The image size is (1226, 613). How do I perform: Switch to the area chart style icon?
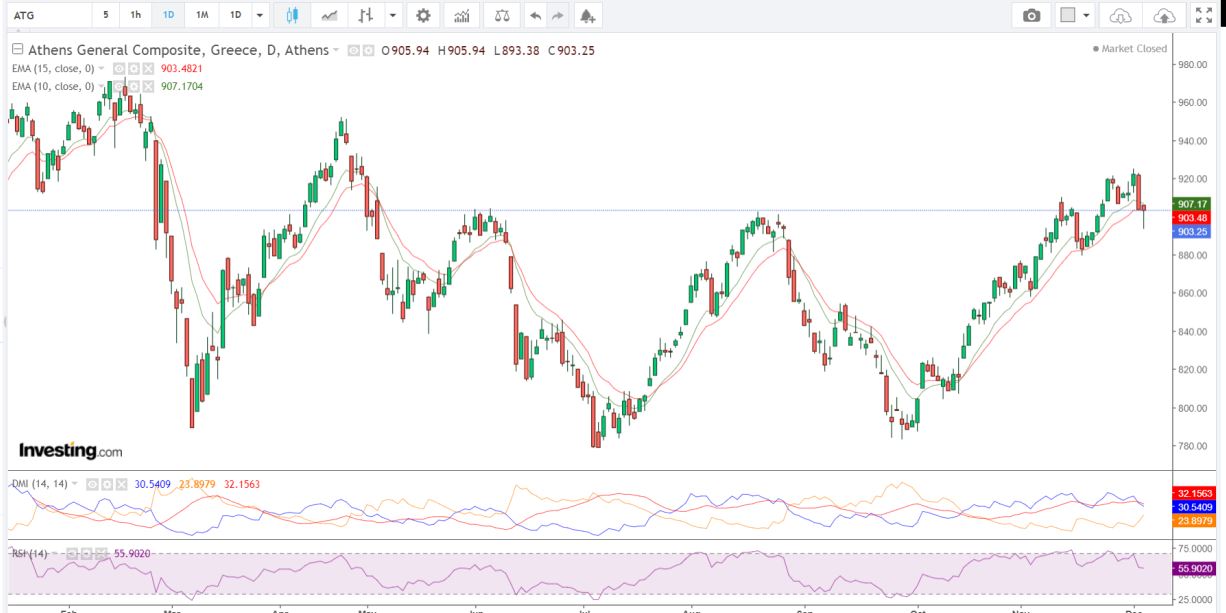328,15
